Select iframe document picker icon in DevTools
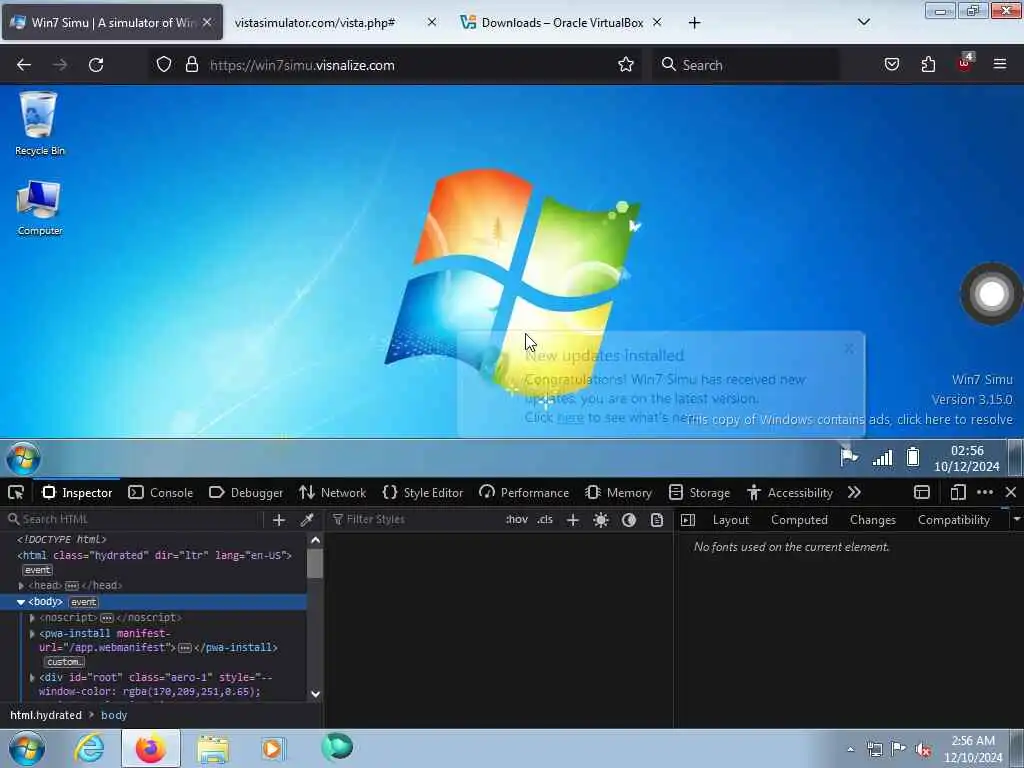This screenshot has width=1024, height=768. pos(921,492)
